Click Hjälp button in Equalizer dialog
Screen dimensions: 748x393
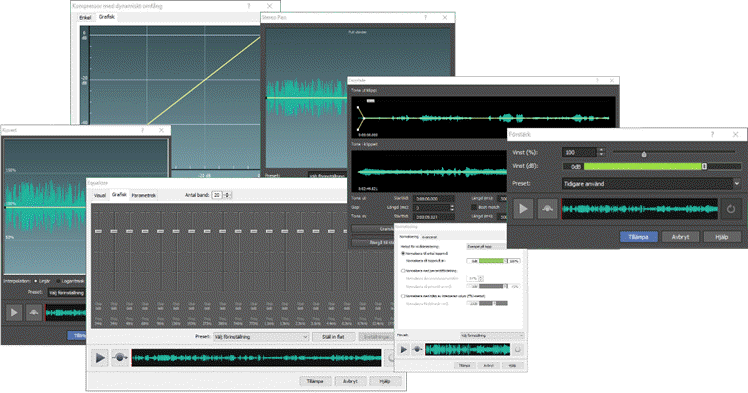pos(384,381)
